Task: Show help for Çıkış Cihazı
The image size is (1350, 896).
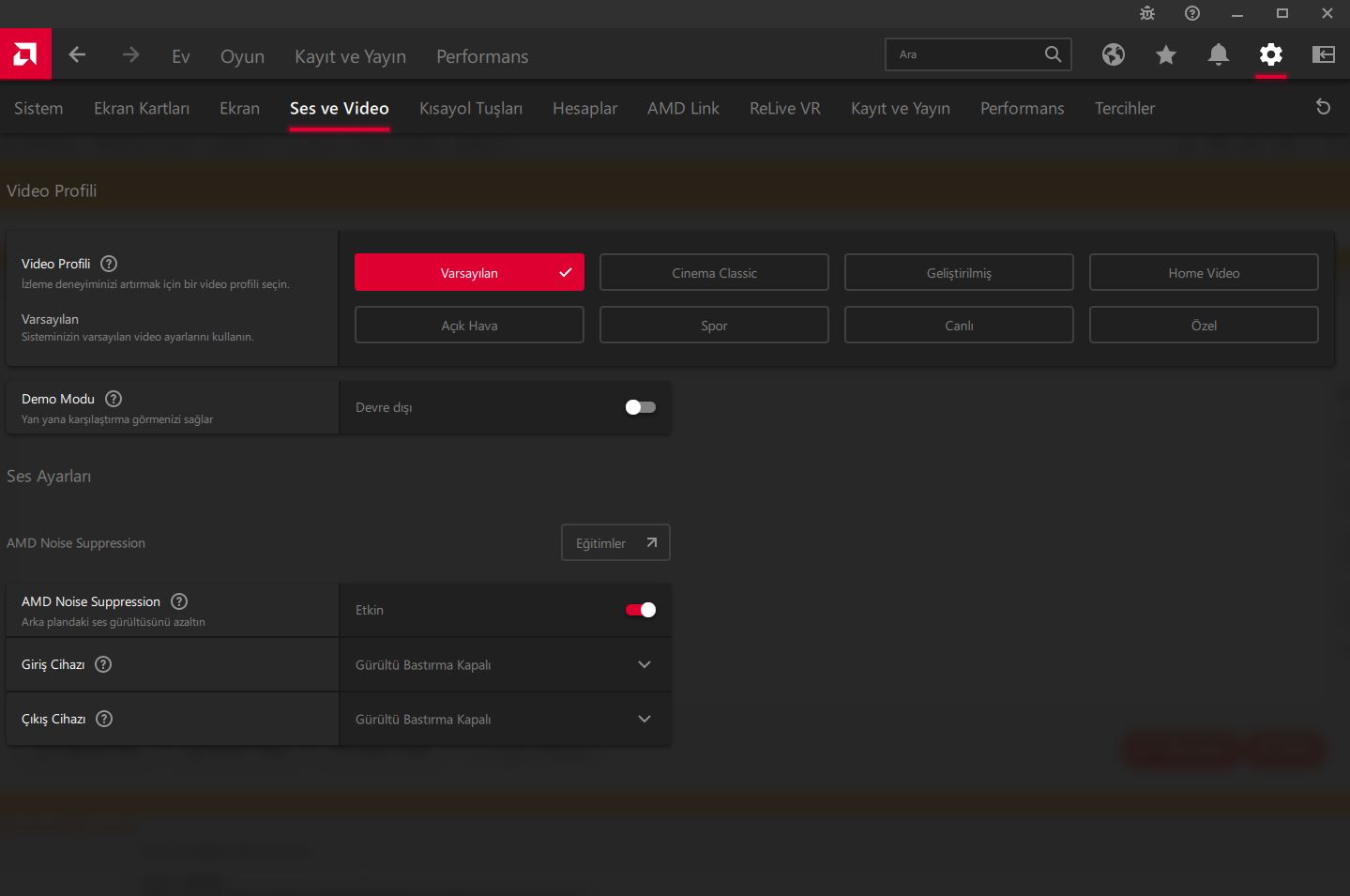Action: [x=104, y=719]
